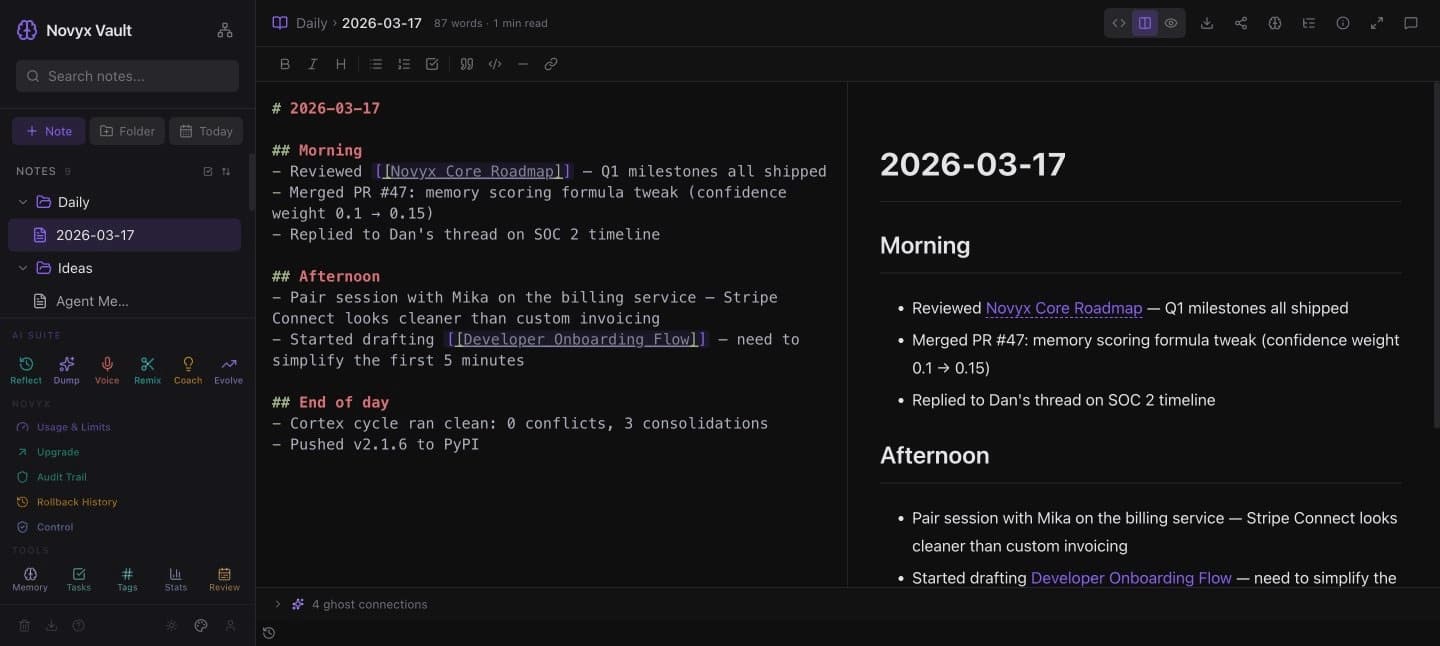The width and height of the screenshot is (1440, 646).
Task: Collapse the Daily folder
Action: tap(22, 201)
